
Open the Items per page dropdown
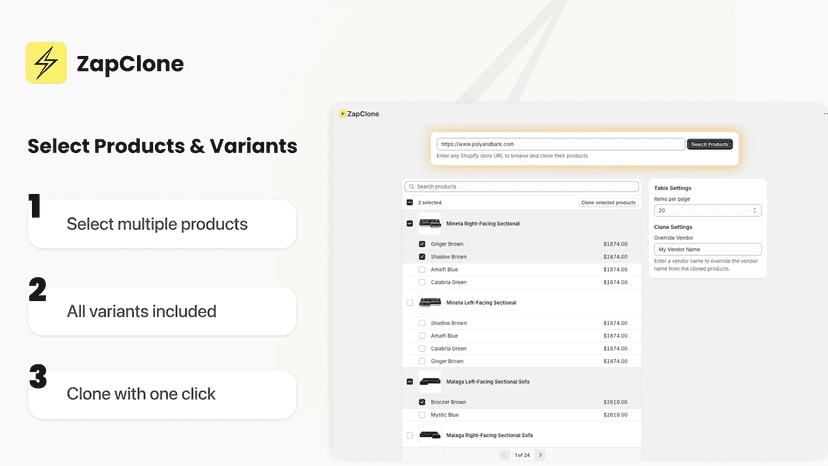pos(708,210)
